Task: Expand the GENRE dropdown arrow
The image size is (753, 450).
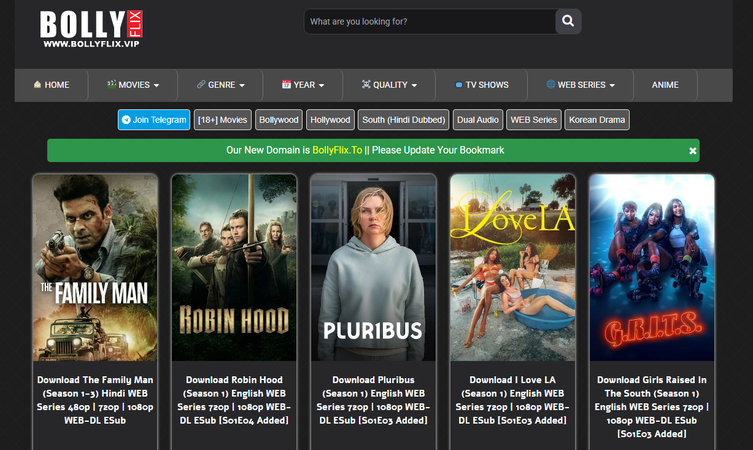Action: coord(242,85)
